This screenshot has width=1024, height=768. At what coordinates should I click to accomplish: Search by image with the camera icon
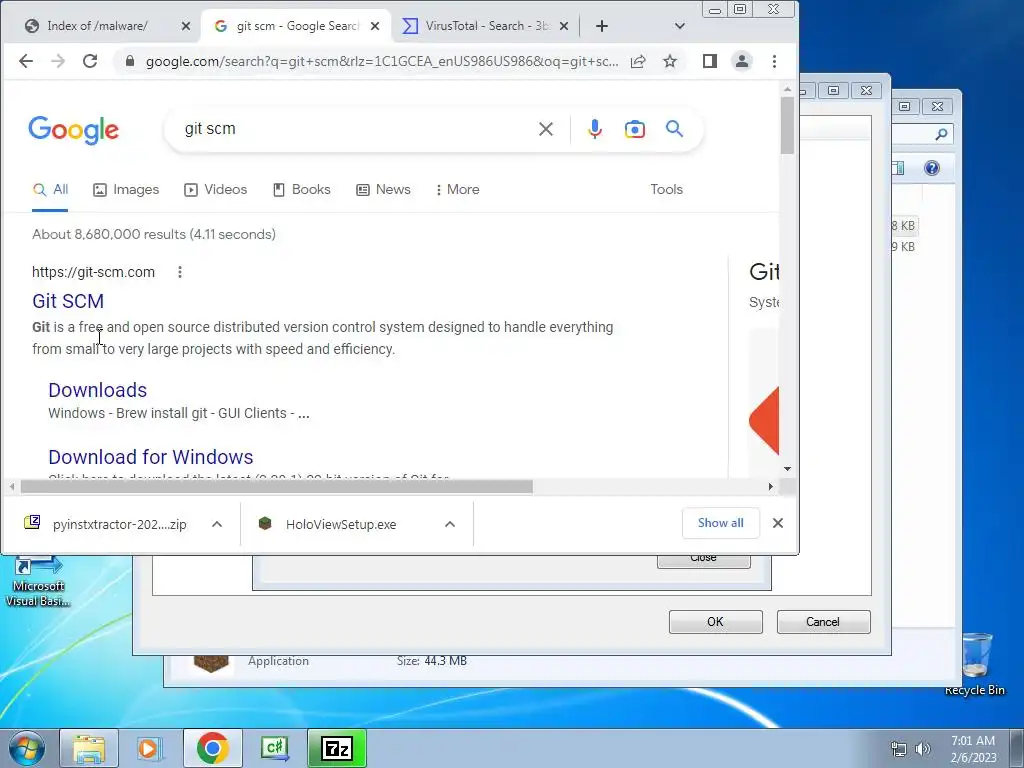[635, 129]
